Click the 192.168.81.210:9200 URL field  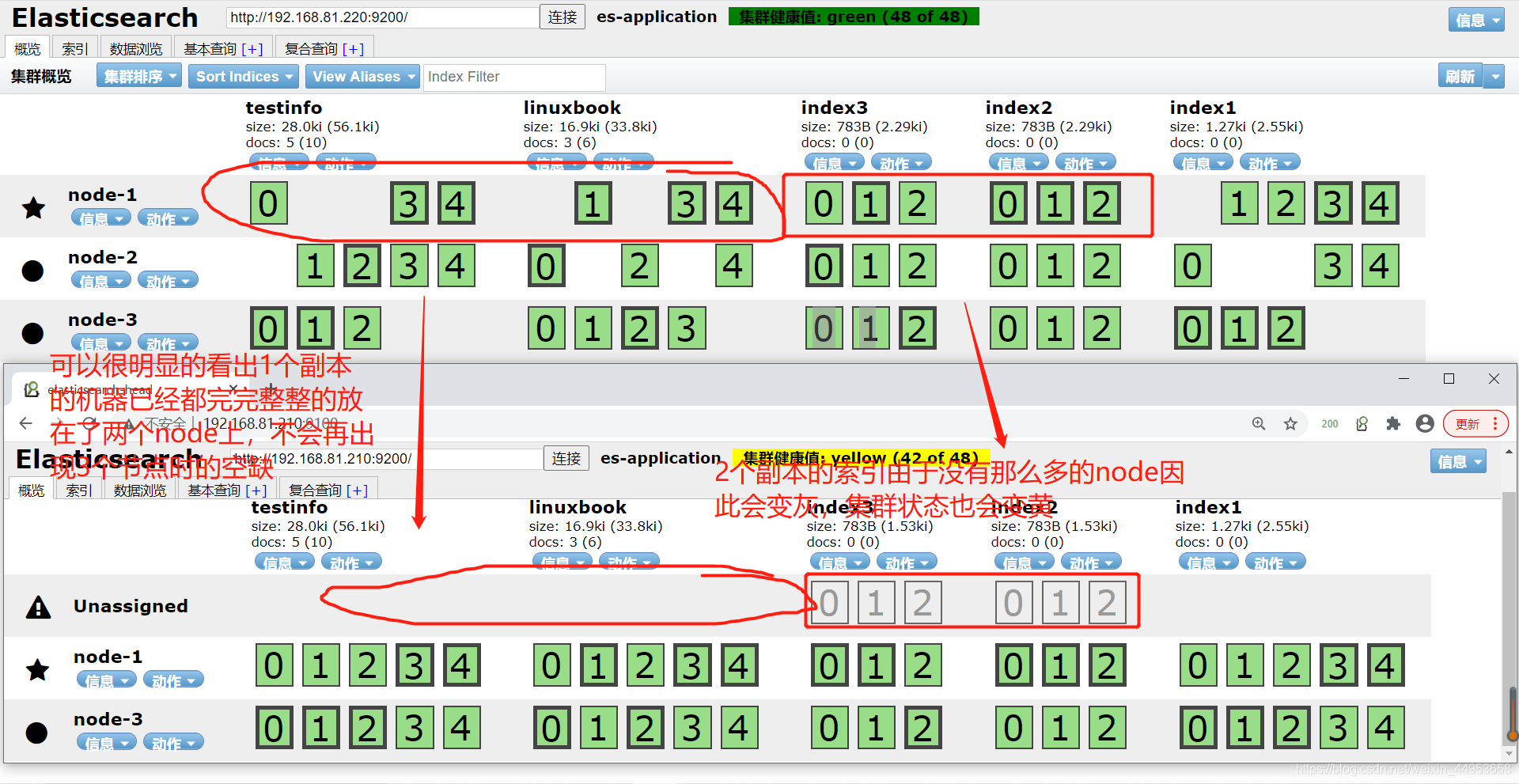pos(386,459)
